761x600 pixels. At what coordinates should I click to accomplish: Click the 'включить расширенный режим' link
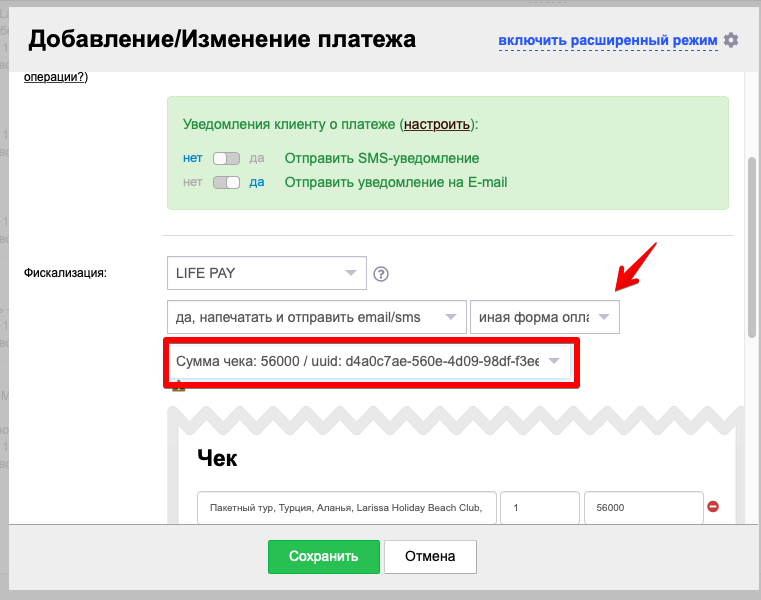click(x=608, y=40)
